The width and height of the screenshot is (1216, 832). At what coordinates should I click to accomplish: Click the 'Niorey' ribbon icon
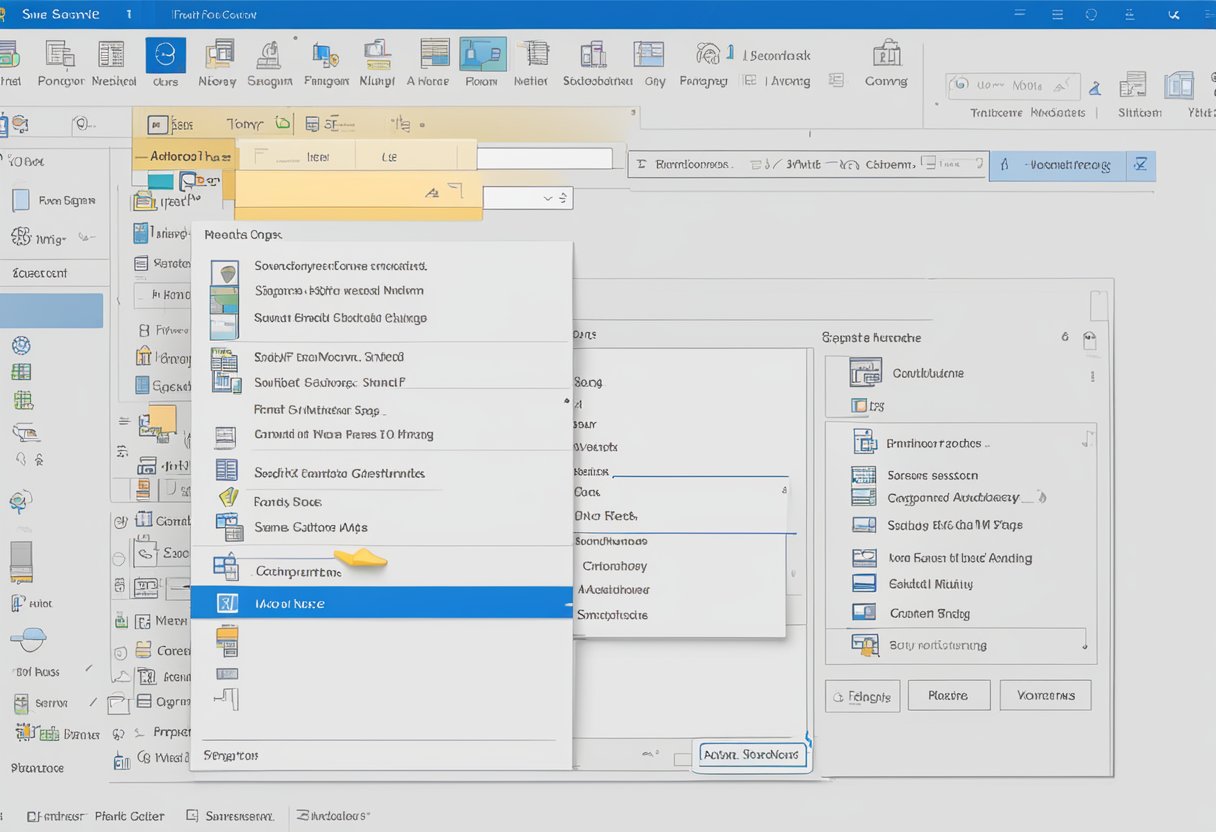coord(218,54)
